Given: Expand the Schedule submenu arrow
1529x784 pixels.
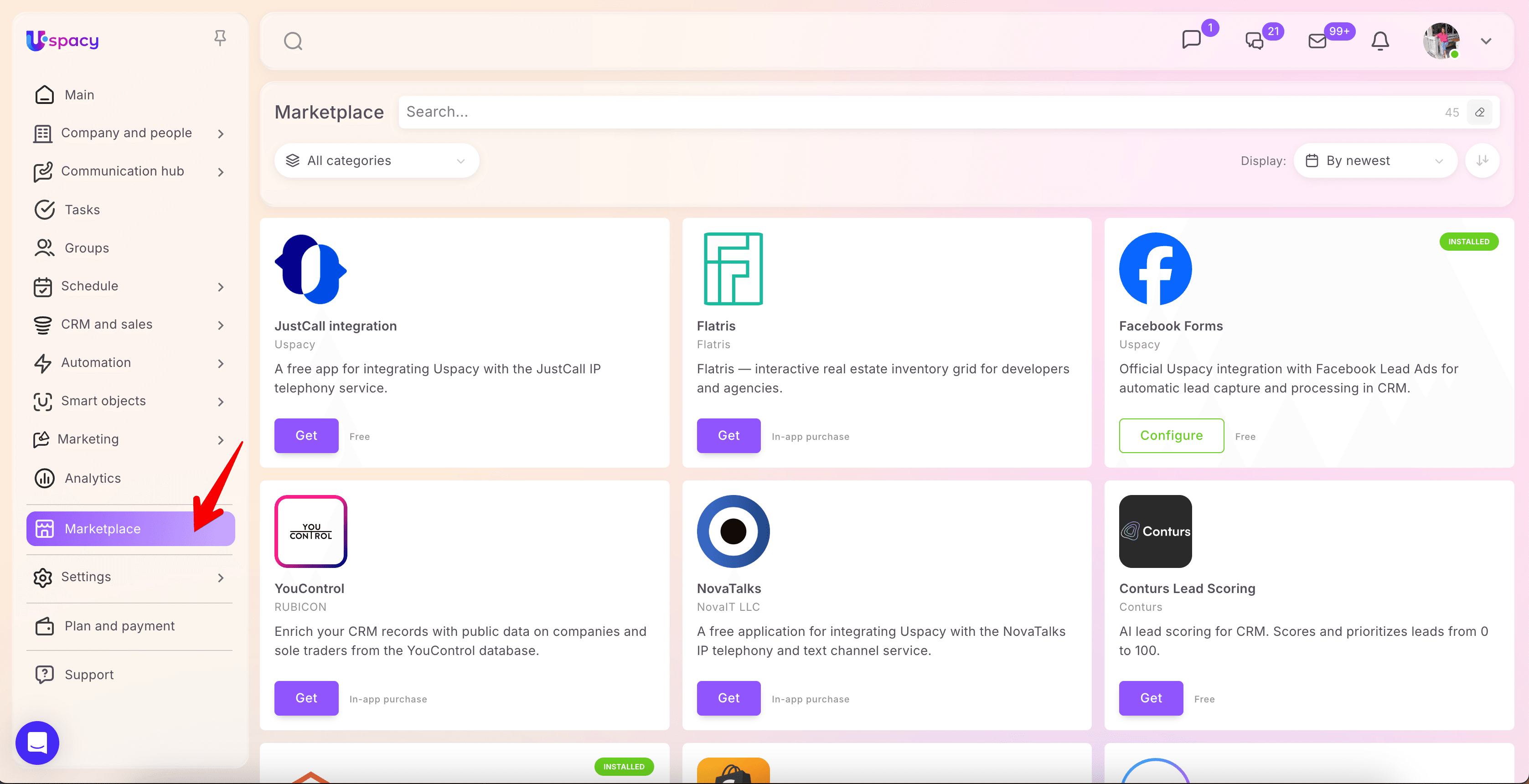Looking at the screenshot, I should 221,287.
